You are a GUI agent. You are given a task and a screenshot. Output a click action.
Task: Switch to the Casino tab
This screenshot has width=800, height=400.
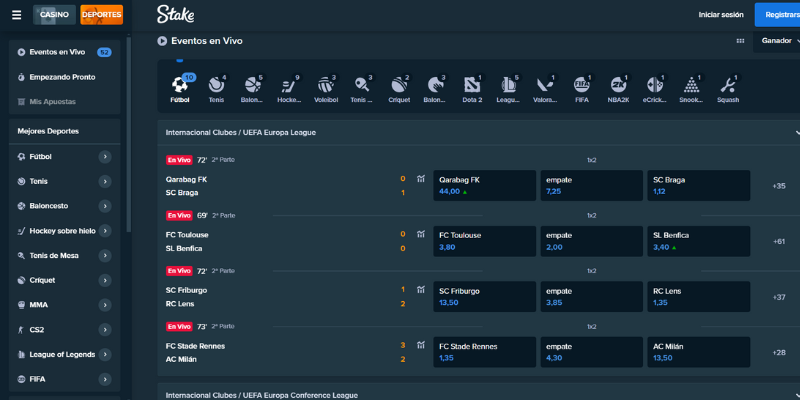[x=55, y=15]
